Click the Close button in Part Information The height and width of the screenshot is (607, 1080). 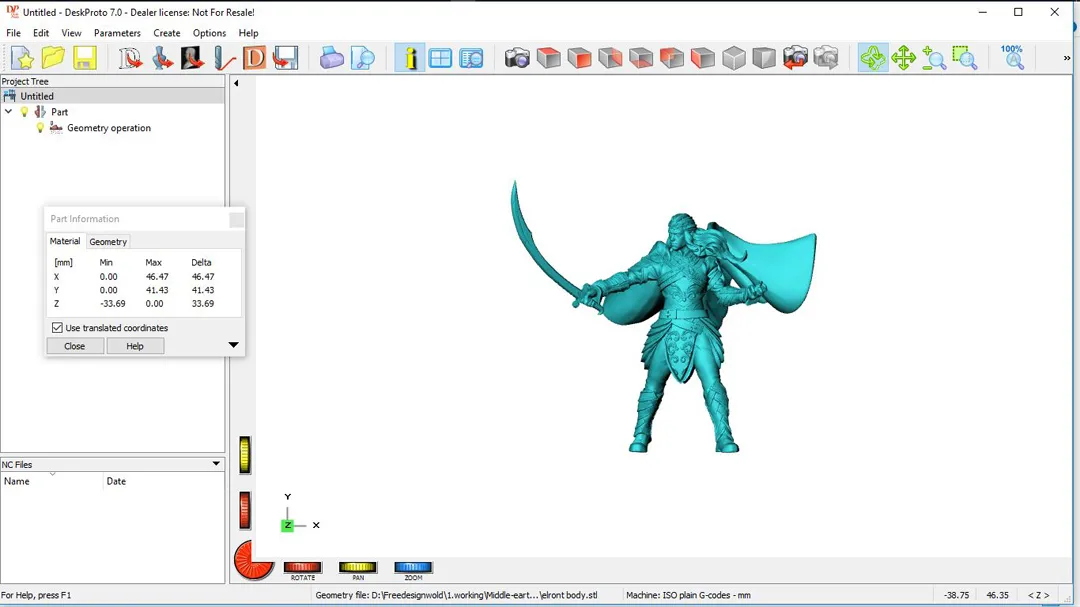pyautogui.click(x=74, y=346)
